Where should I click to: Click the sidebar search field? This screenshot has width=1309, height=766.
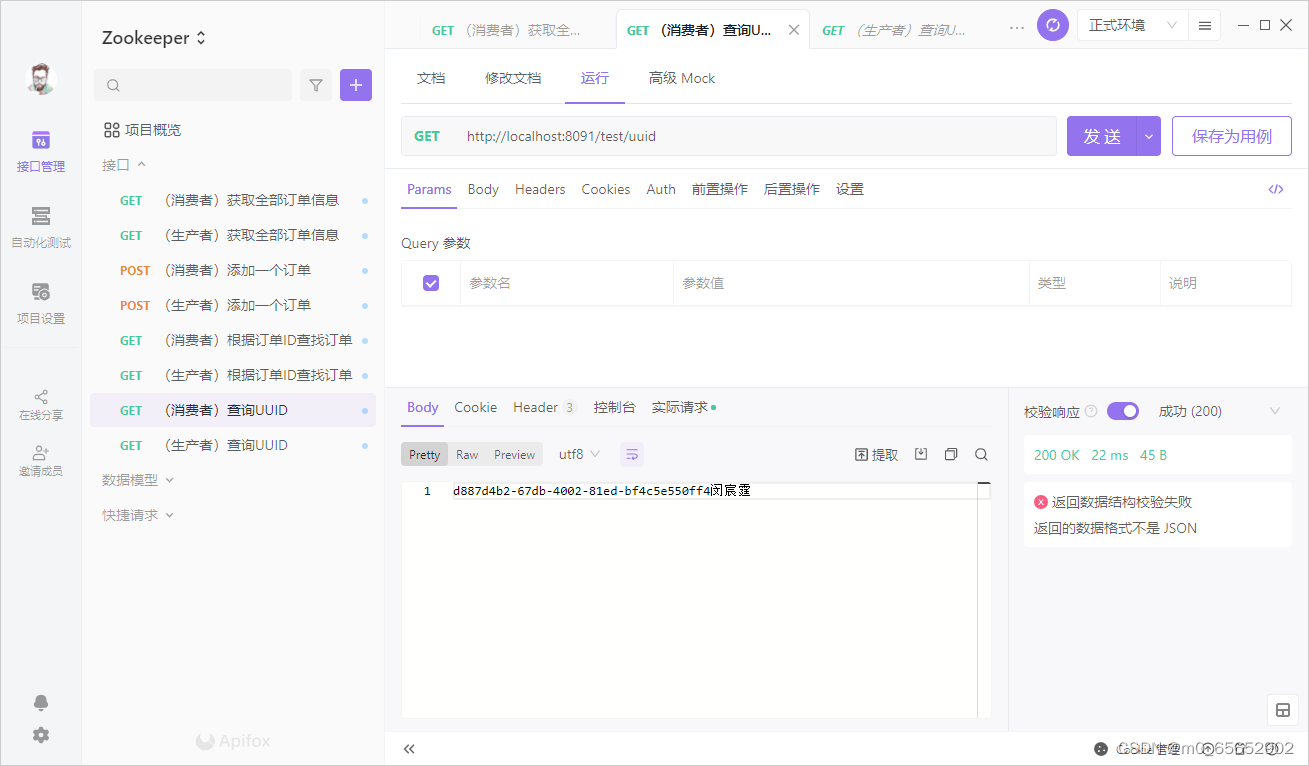coord(193,85)
